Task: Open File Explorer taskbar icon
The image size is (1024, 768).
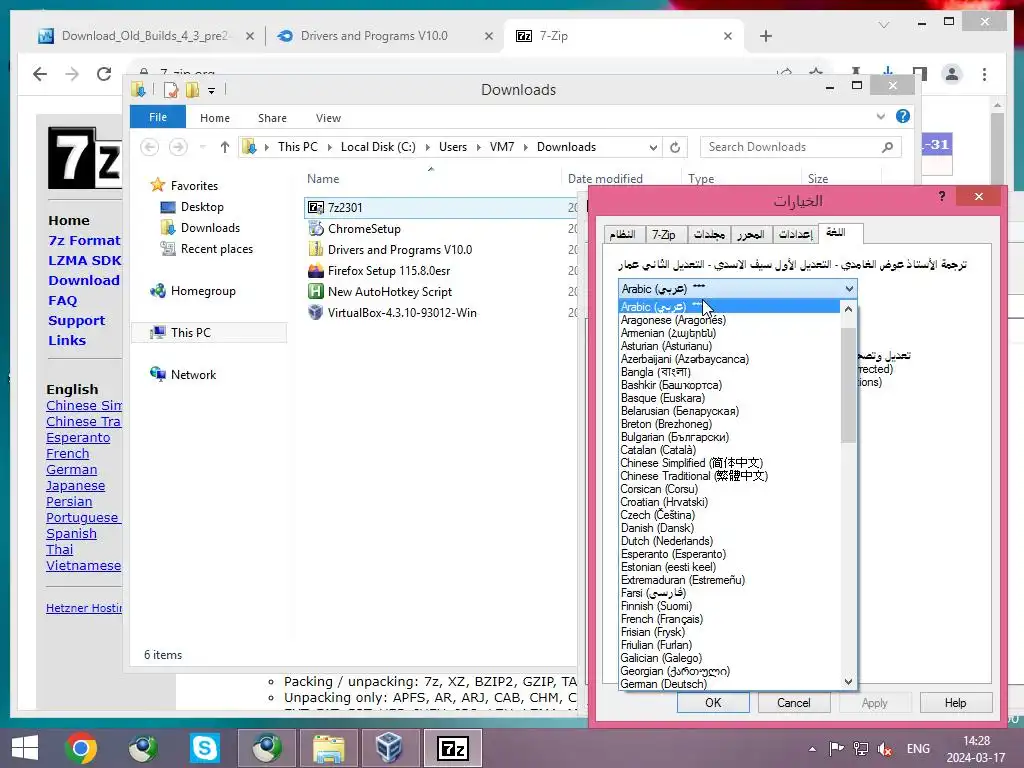Action: click(328, 748)
